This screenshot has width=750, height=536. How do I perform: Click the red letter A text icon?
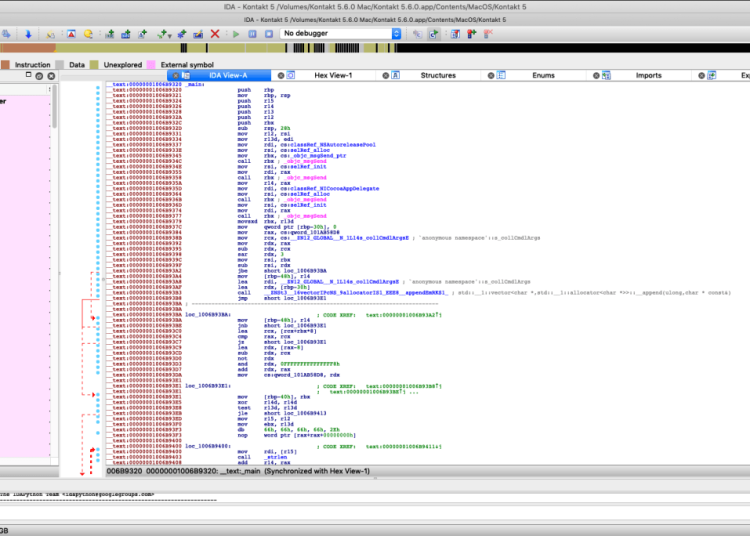coord(72,34)
